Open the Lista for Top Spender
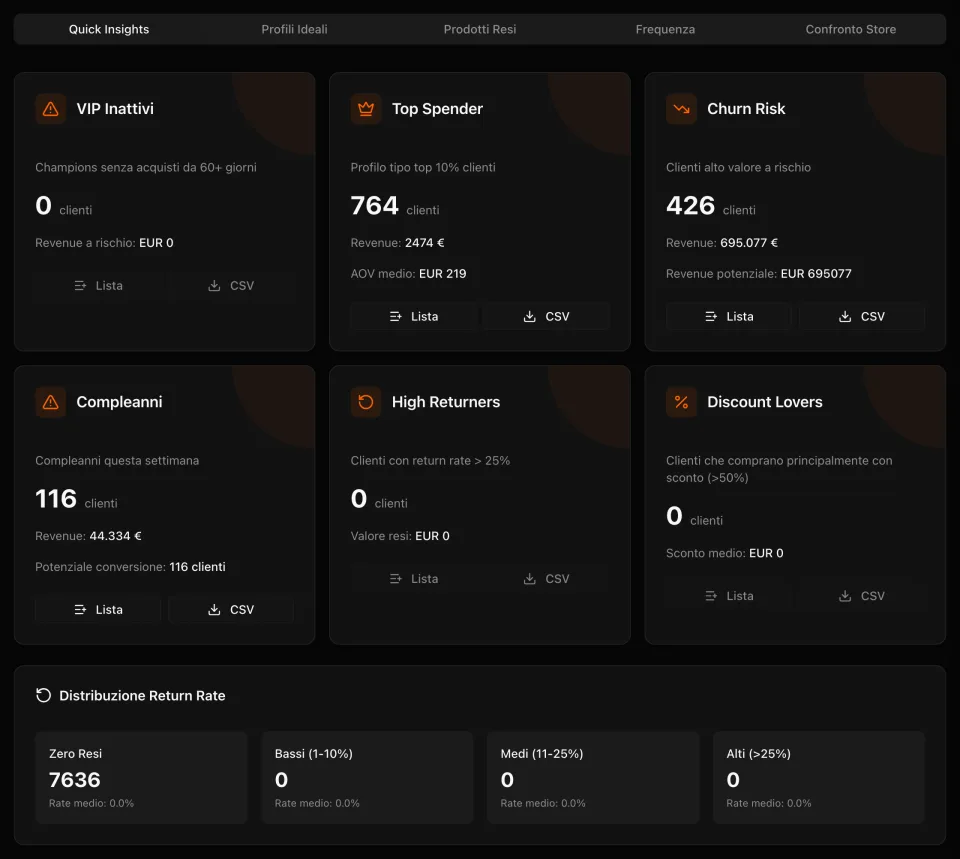The width and height of the screenshot is (960, 859). (x=414, y=317)
